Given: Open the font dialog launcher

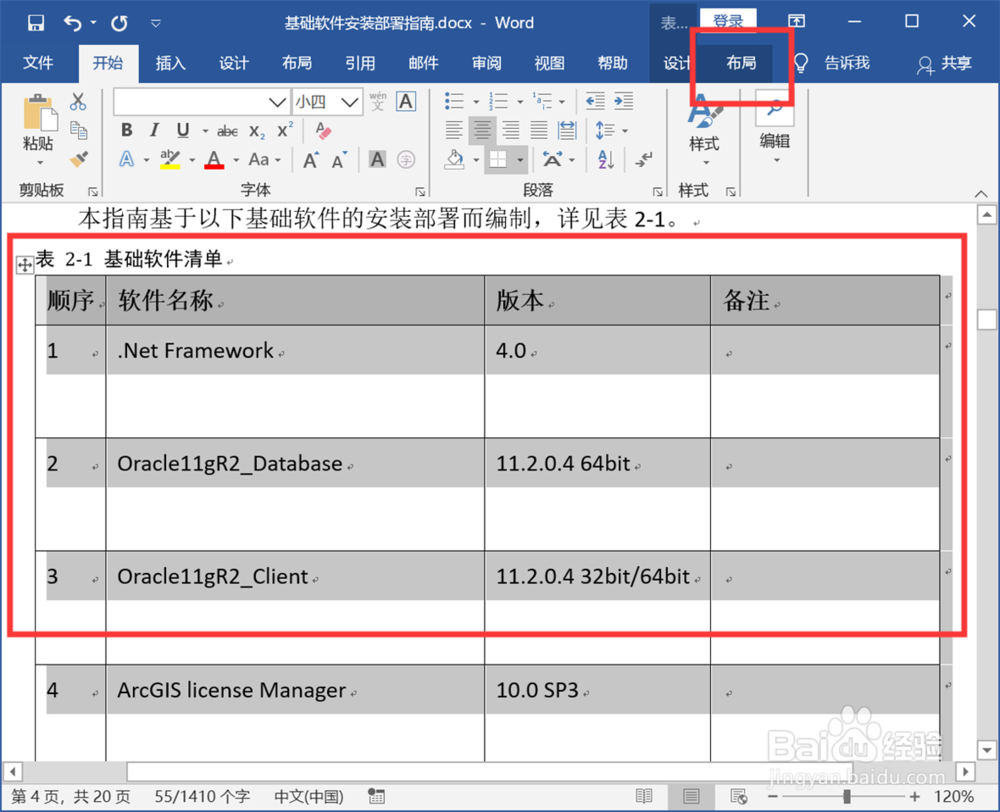Looking at the screenshot, I should [420, 191].
